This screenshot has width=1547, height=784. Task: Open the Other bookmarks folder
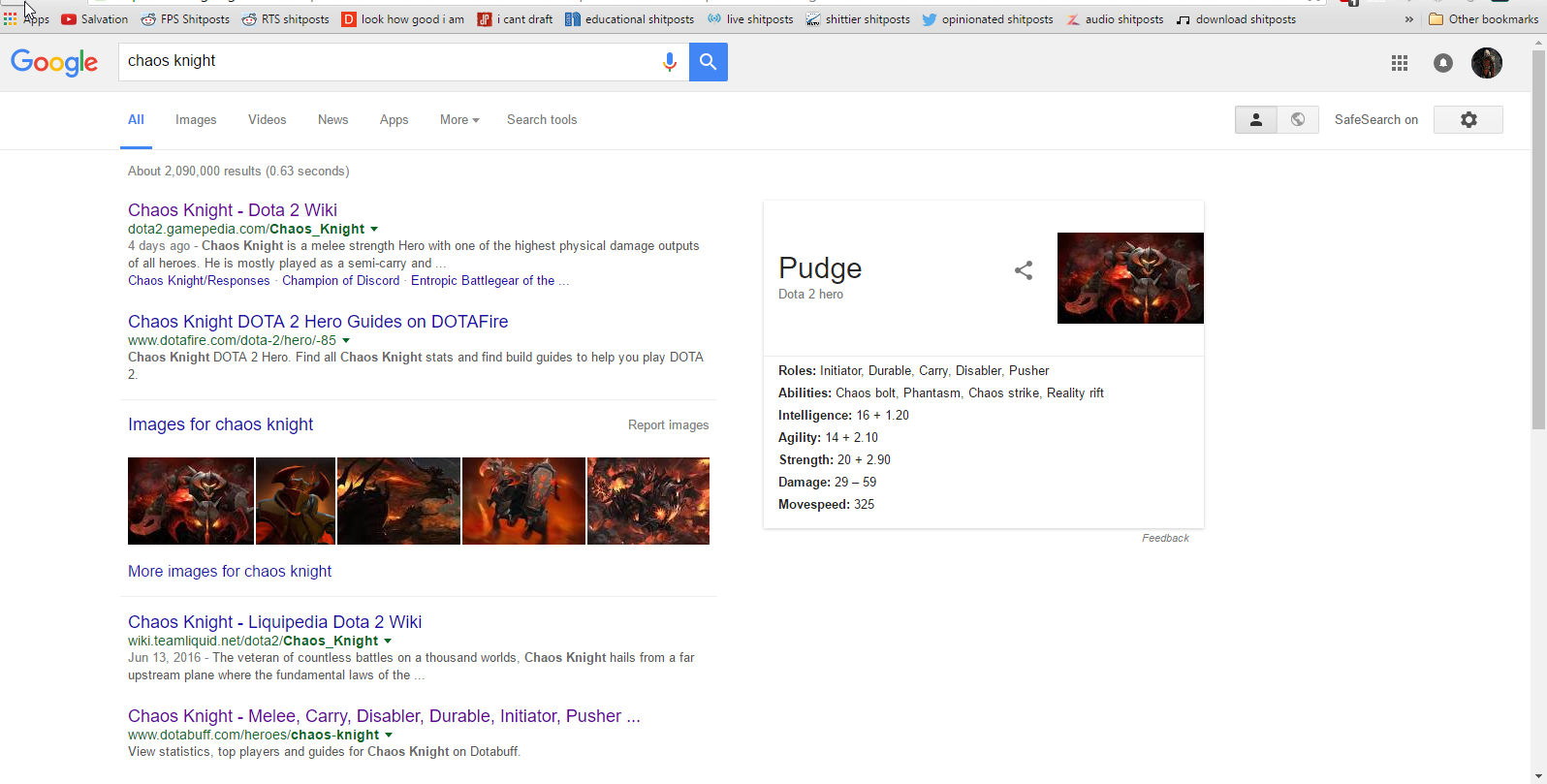tap(1484, 19)
